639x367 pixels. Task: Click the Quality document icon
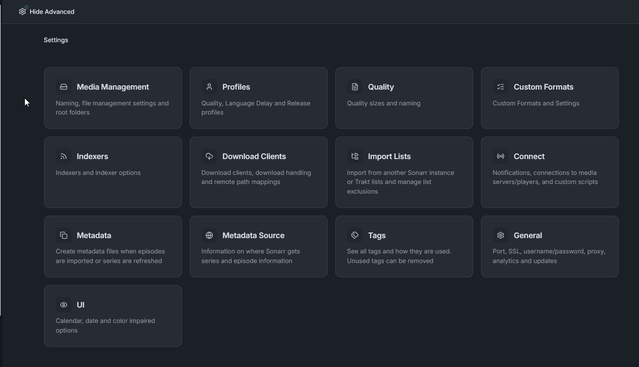(x=355, y=87)
